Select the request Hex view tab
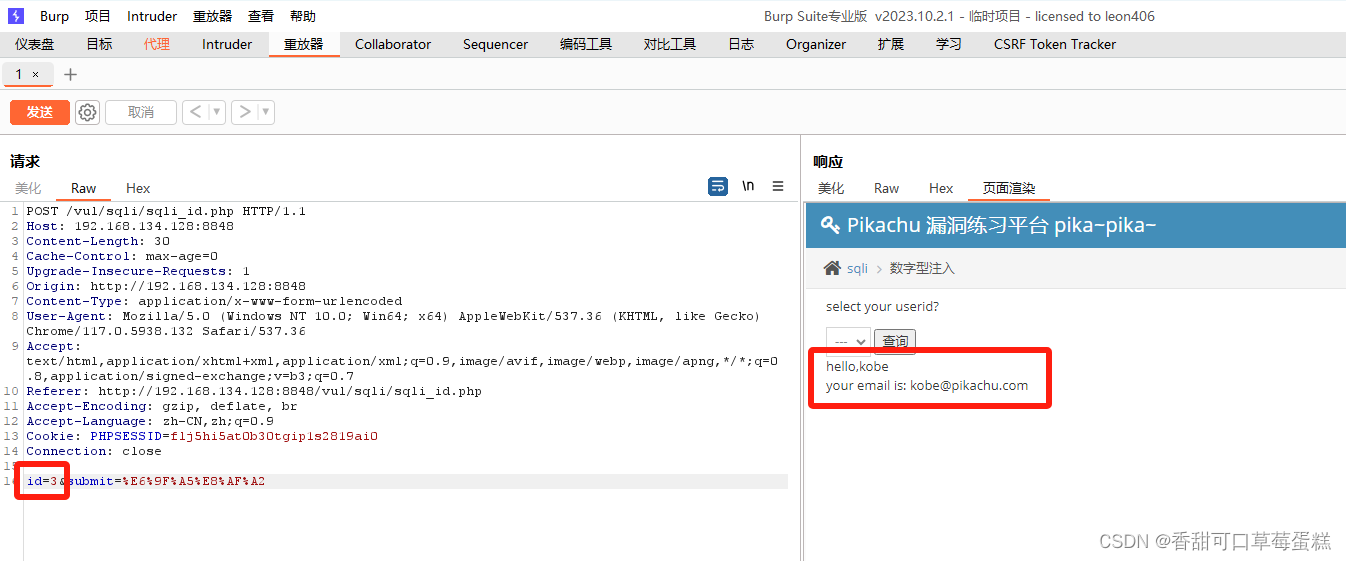This screenshot has width=1346, height=561. tap(138, 188)
